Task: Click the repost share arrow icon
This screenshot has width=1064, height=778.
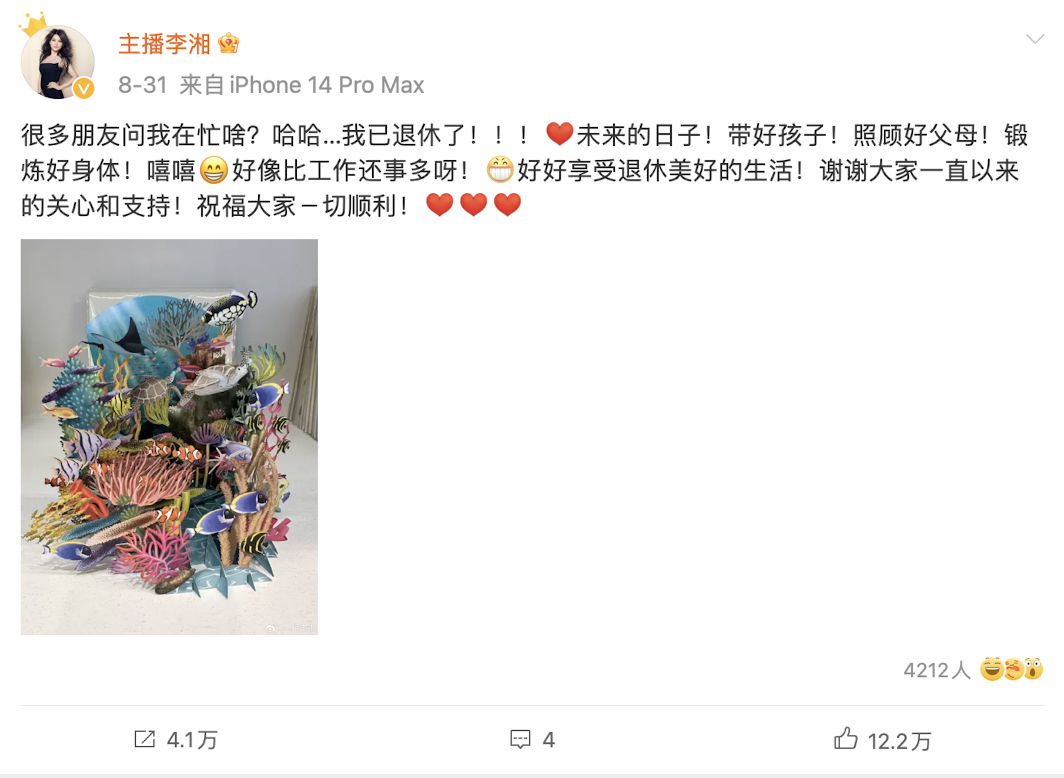Action: point(145,739)
